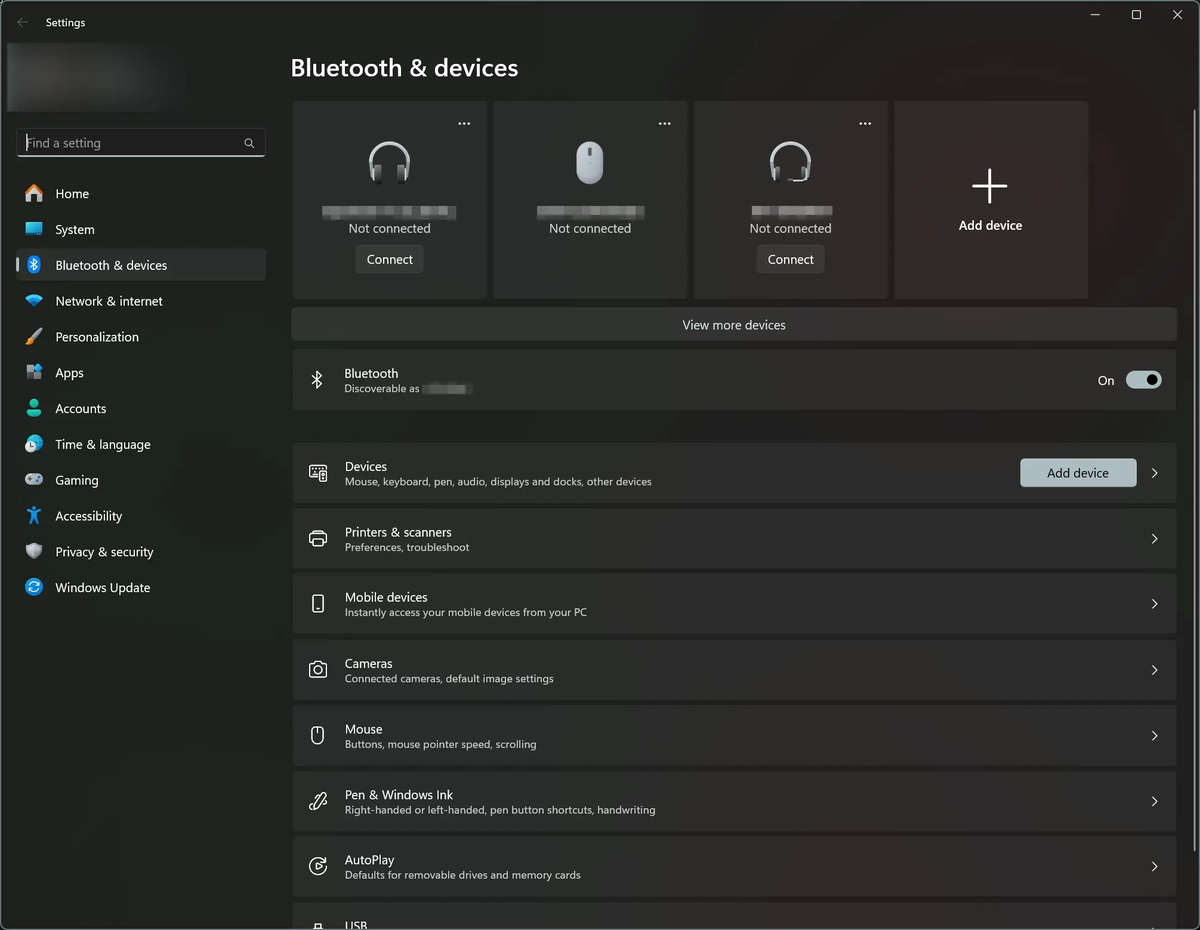Screen dimensions: 1200x930
Task: Click the mouse icon on second device card
Action: (590, 162)
